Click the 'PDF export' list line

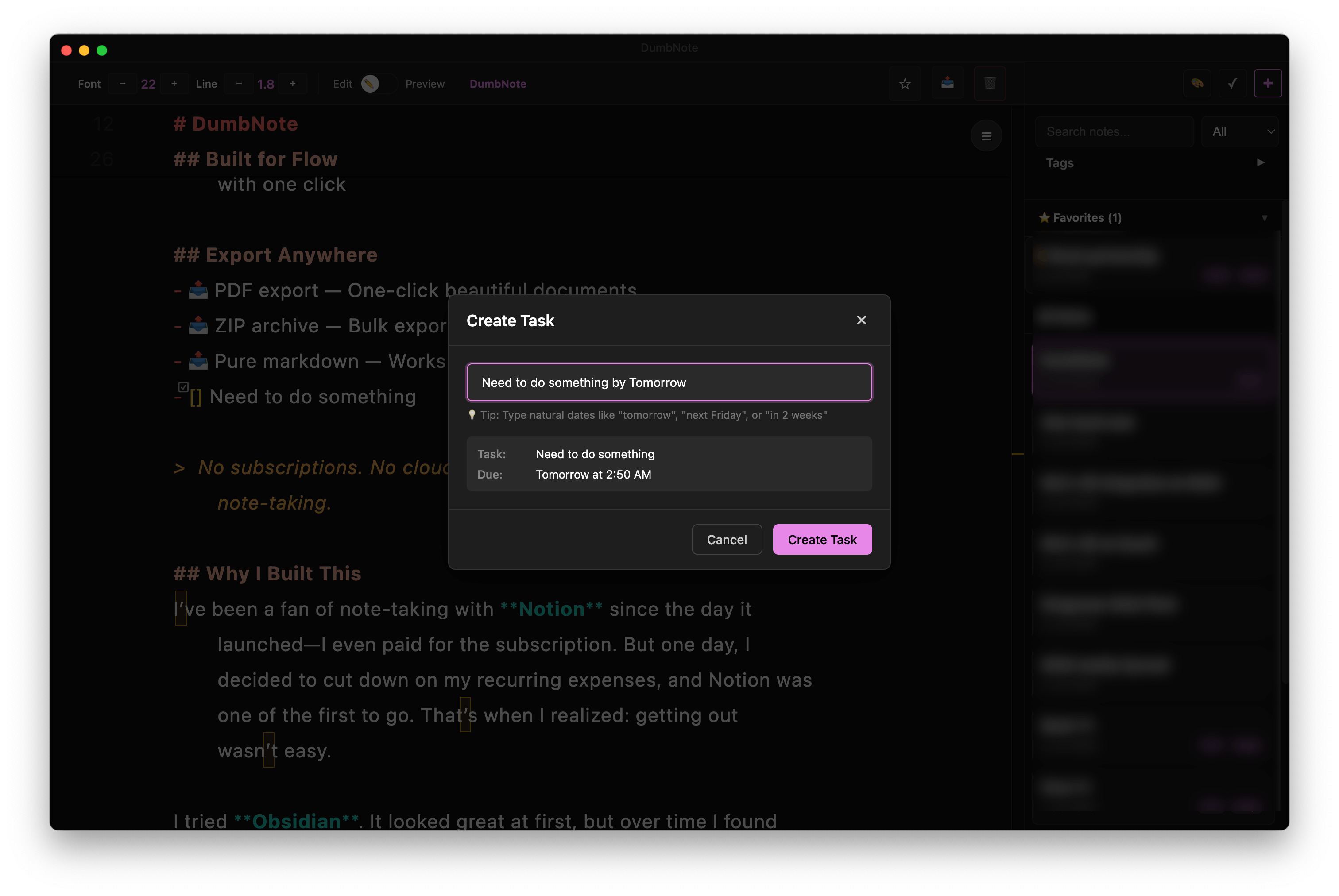[x=405, y=290]
